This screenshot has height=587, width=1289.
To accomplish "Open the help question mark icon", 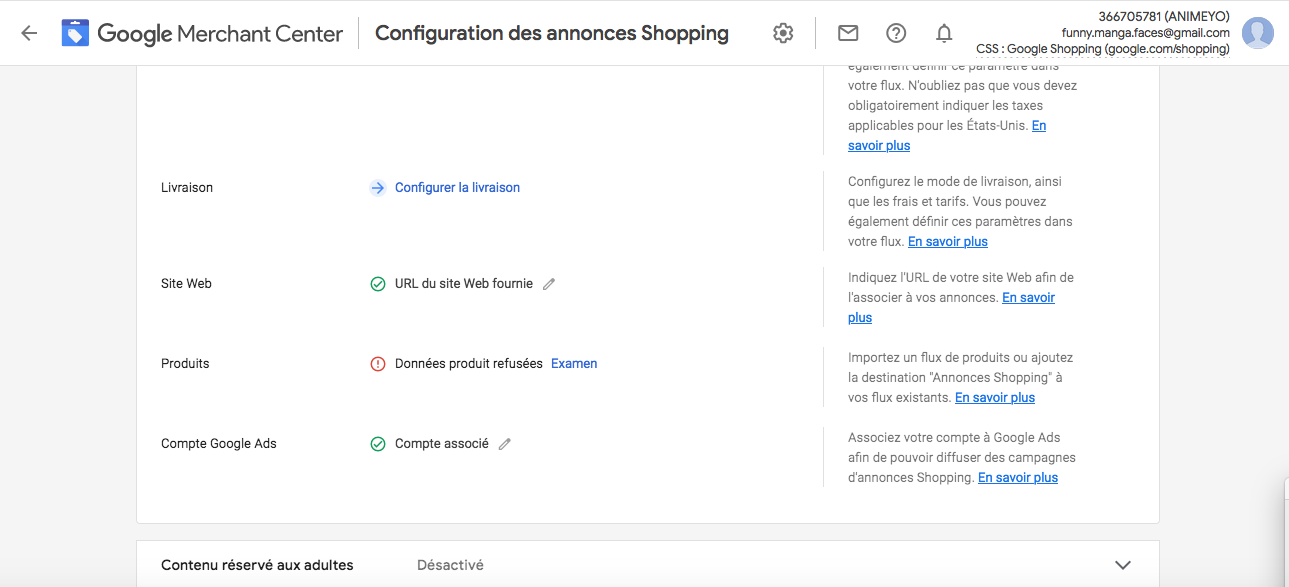I will (895, 32).
